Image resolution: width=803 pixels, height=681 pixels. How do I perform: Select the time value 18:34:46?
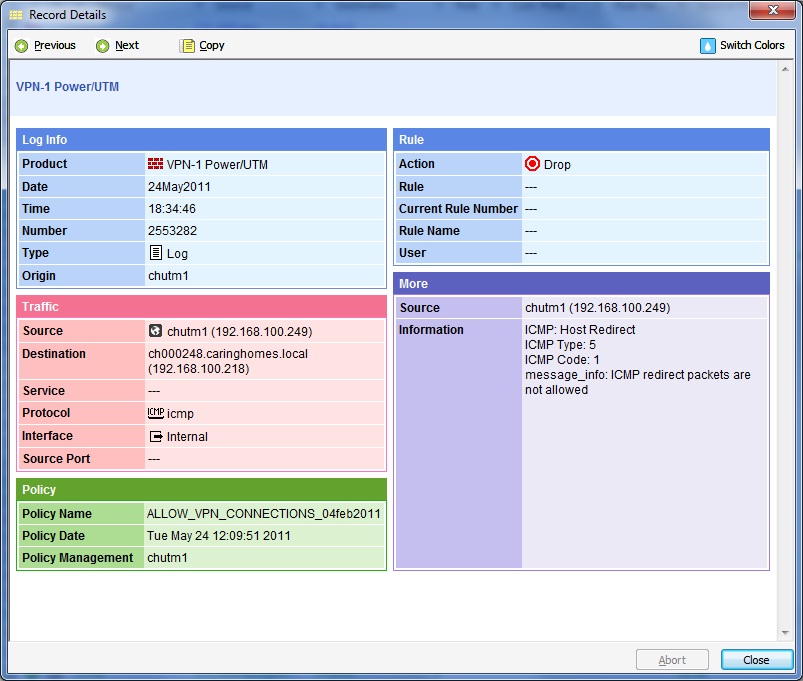click(172, 209)
